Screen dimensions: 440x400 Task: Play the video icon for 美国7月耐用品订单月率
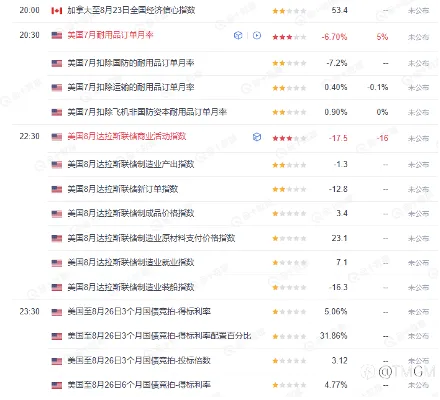point(257,35)
